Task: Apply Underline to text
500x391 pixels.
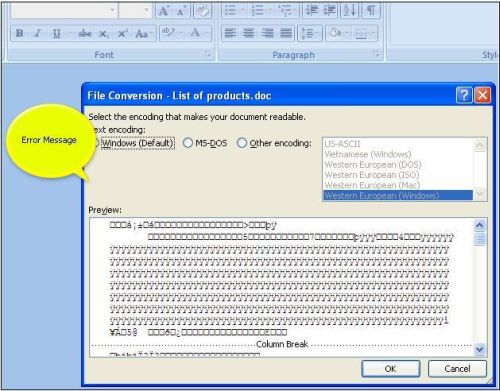Action: click(x=57, y=33)
